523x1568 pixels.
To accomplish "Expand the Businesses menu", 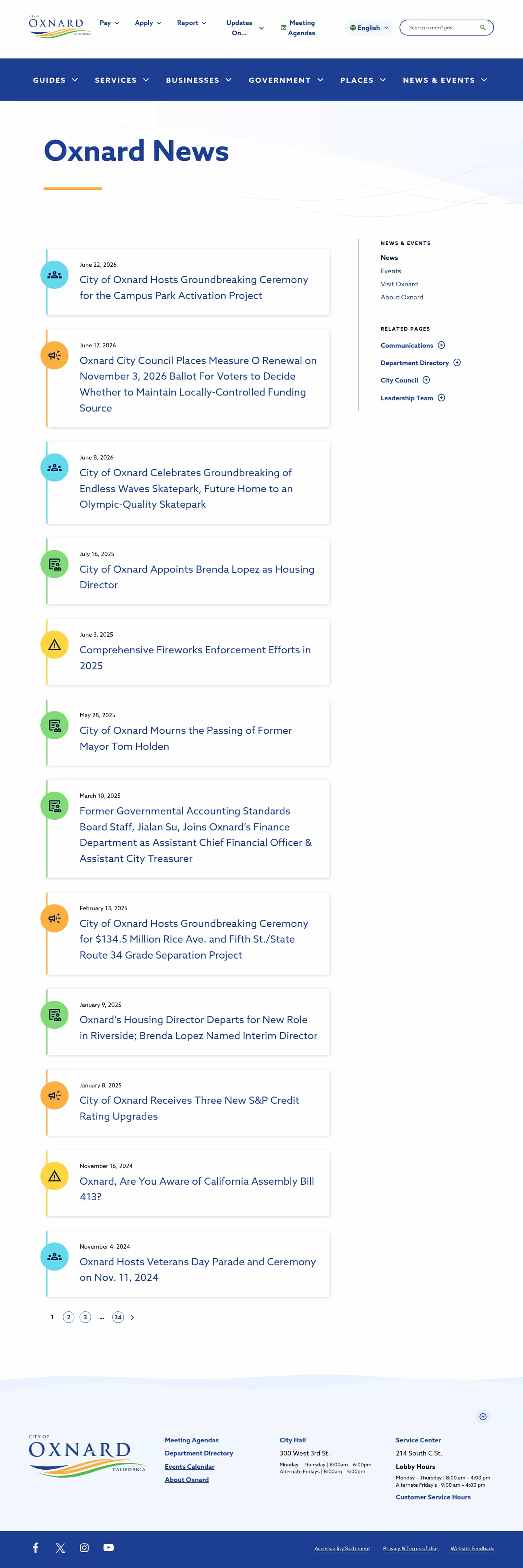I will tap(198, 80).
